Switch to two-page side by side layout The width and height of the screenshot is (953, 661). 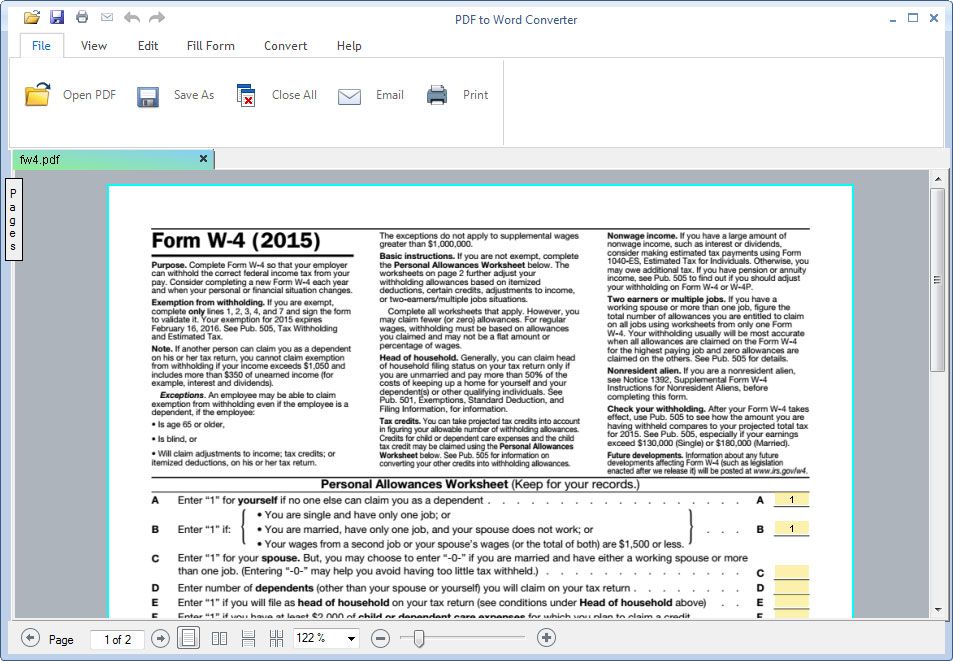219,639
